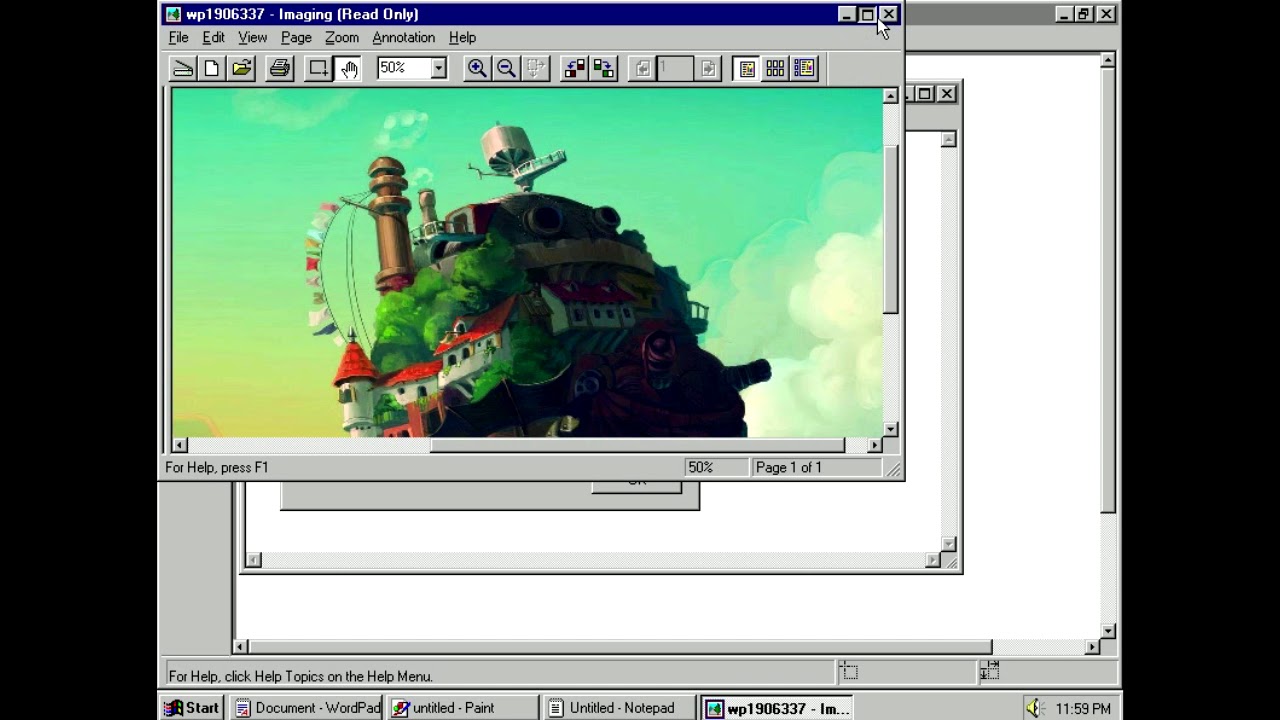
Task: Switch to Untitled - Notepad taskbar button
Action: click(x=621, y=708)
